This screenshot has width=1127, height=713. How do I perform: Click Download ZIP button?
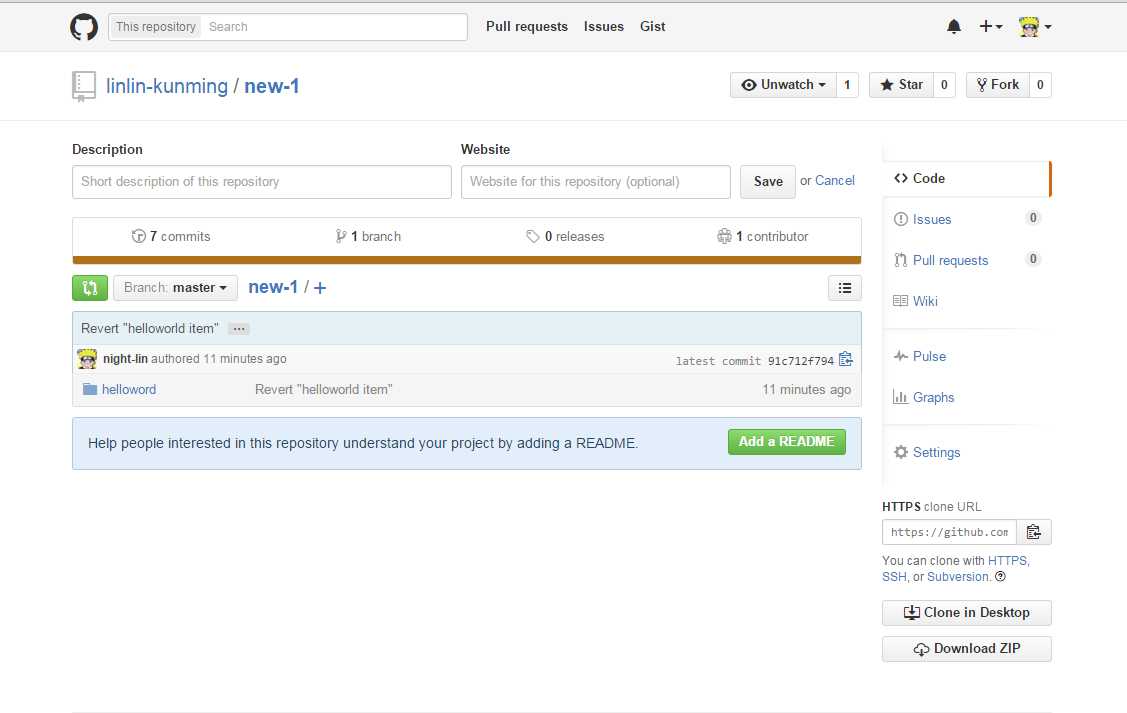[x=967, y=649]
